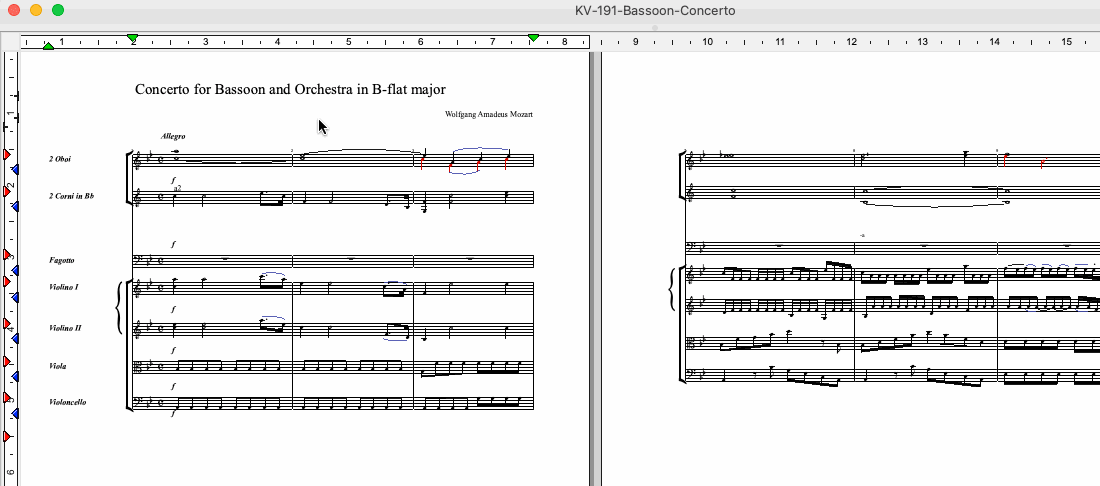Select the red ruler marker beside 2 Corni in Bb
1100x486 pixels.
(7, 191)
